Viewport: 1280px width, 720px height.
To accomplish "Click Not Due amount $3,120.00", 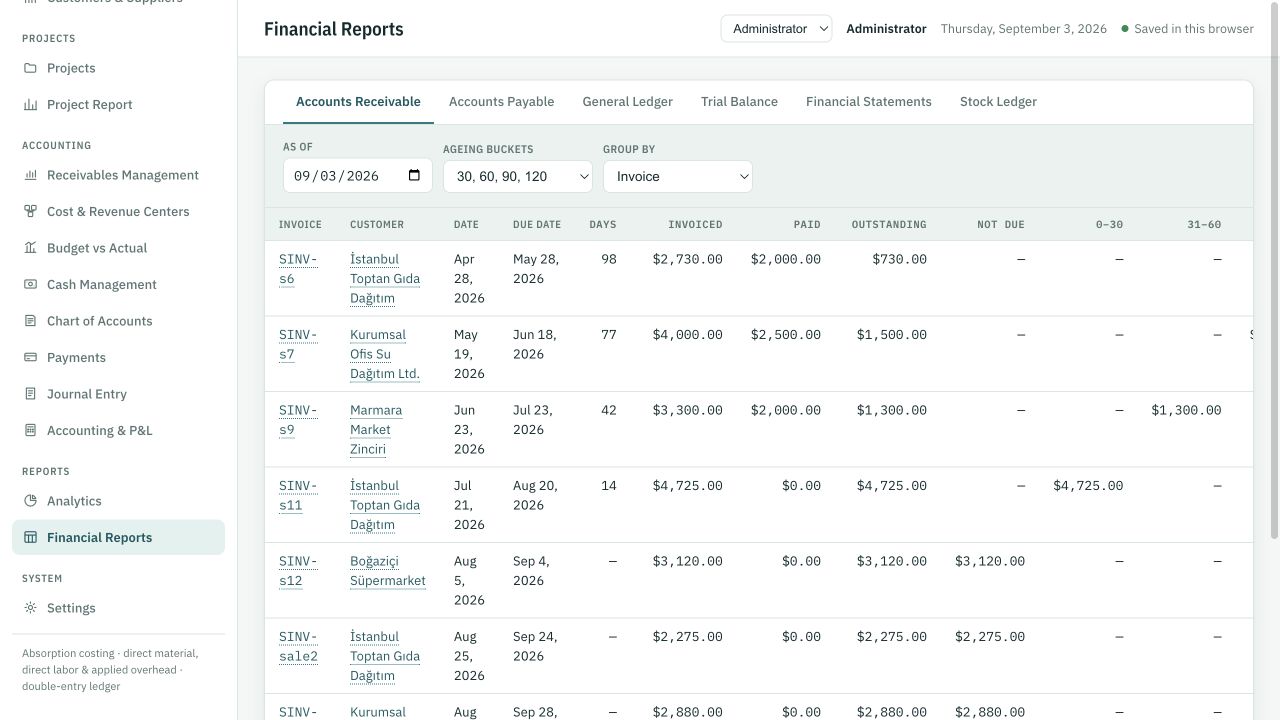I will (990, 561).
